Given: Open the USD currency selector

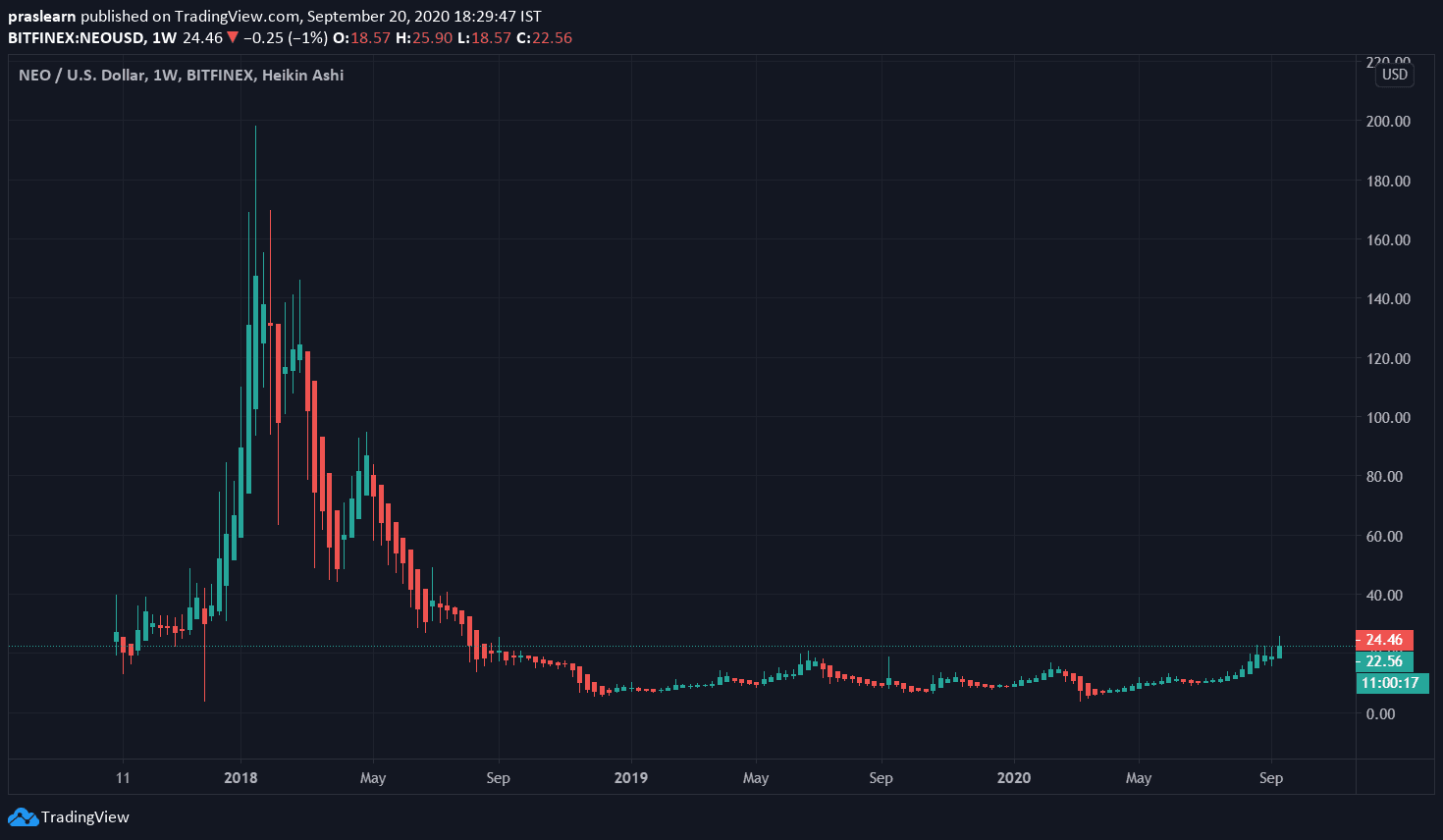Looking at the screenshot, I should 1394,75.
